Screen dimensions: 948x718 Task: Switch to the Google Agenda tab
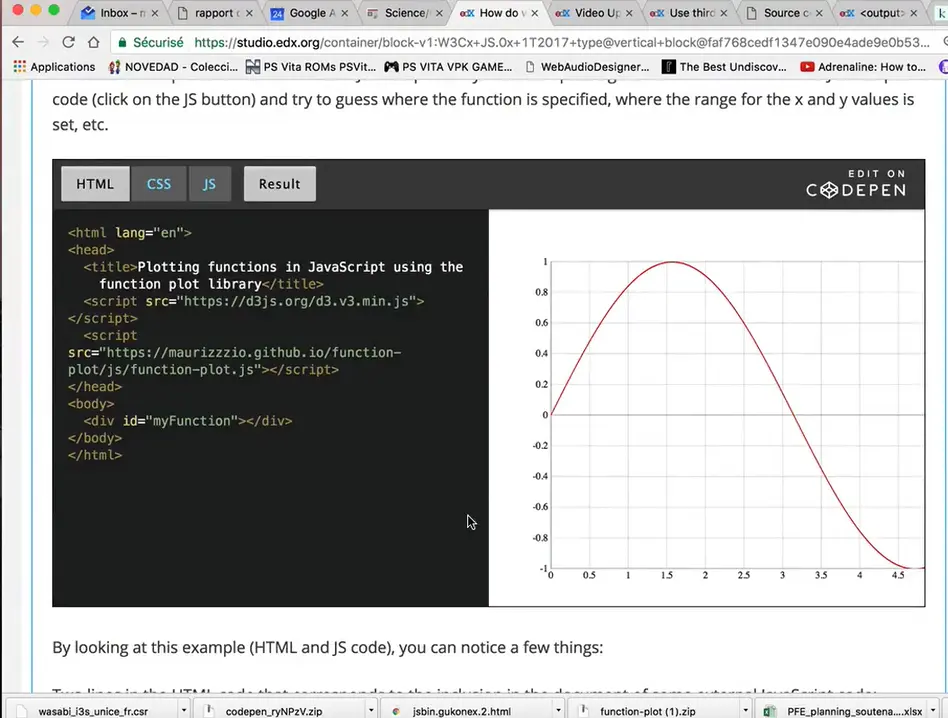(310, 13)
